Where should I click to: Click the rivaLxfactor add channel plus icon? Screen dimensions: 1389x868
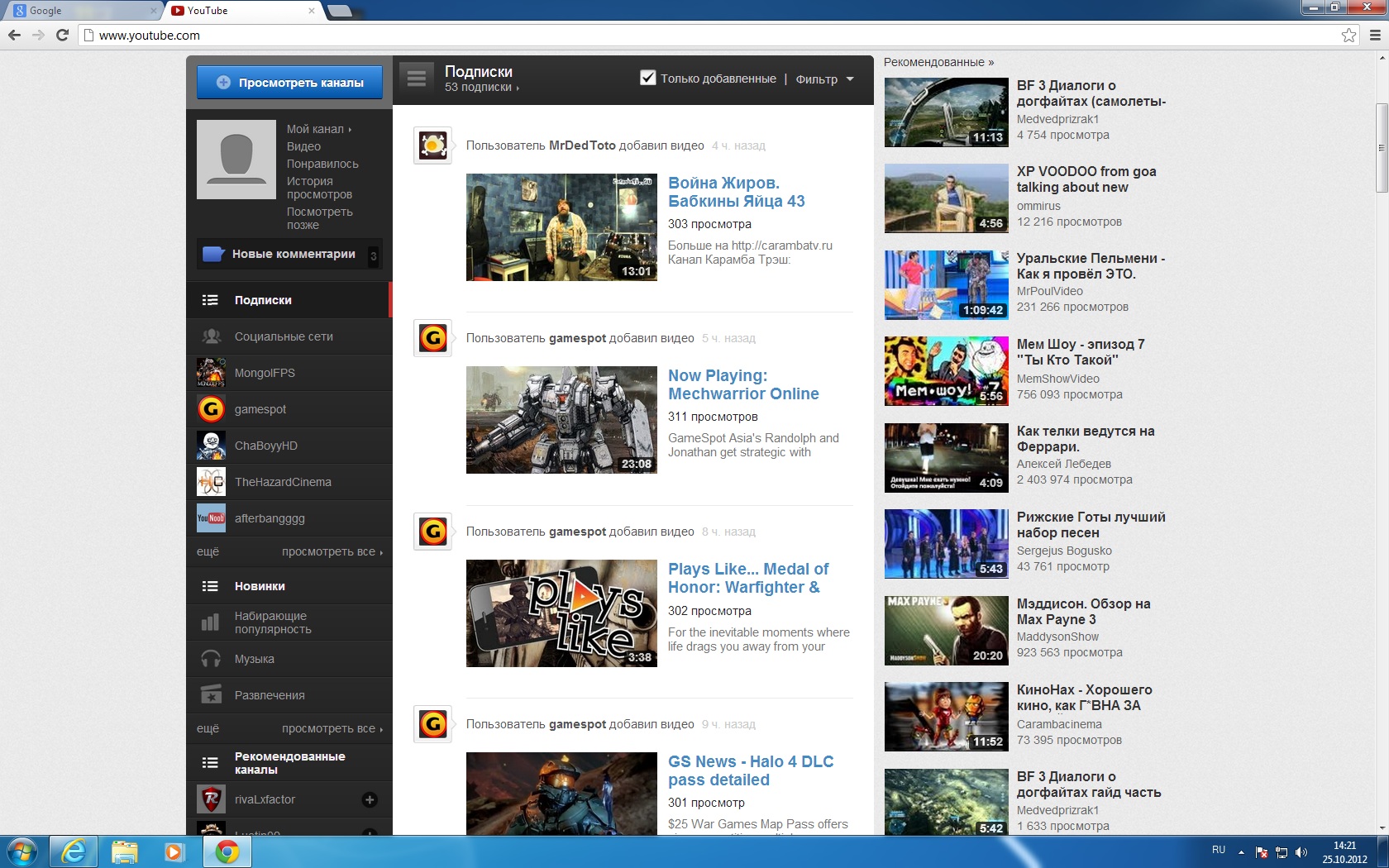370,799
